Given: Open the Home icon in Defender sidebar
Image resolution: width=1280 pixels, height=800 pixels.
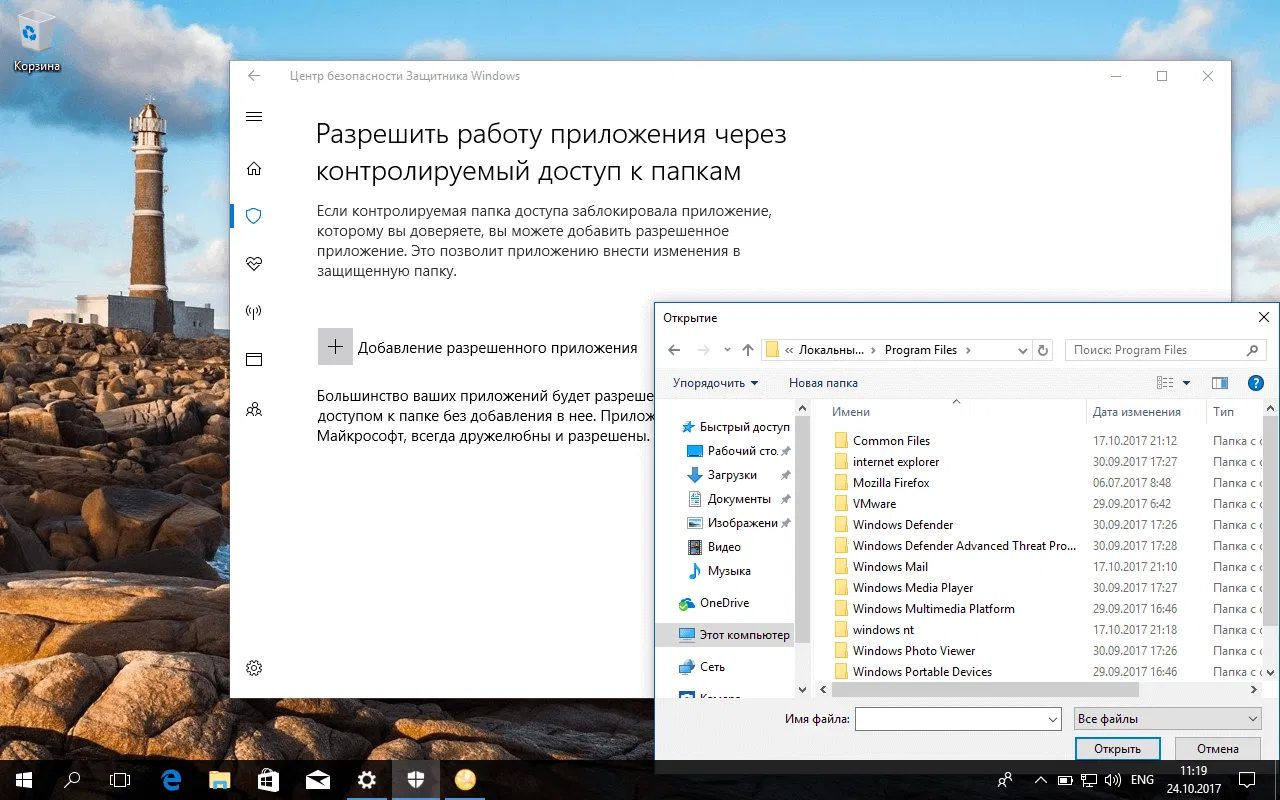Looking at the screenshot, I should [254, 168].
